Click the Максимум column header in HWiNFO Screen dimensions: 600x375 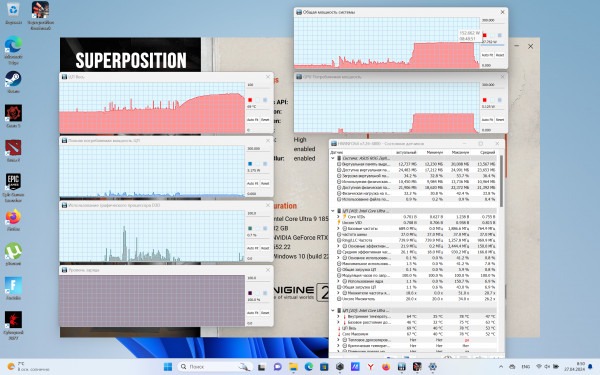[x=460, y=152]
